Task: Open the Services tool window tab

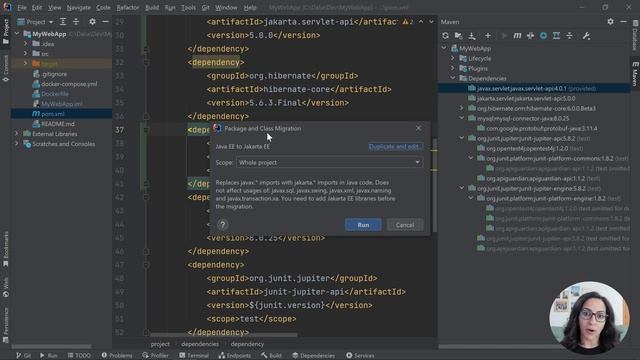Action: click(x=360, y=356)
